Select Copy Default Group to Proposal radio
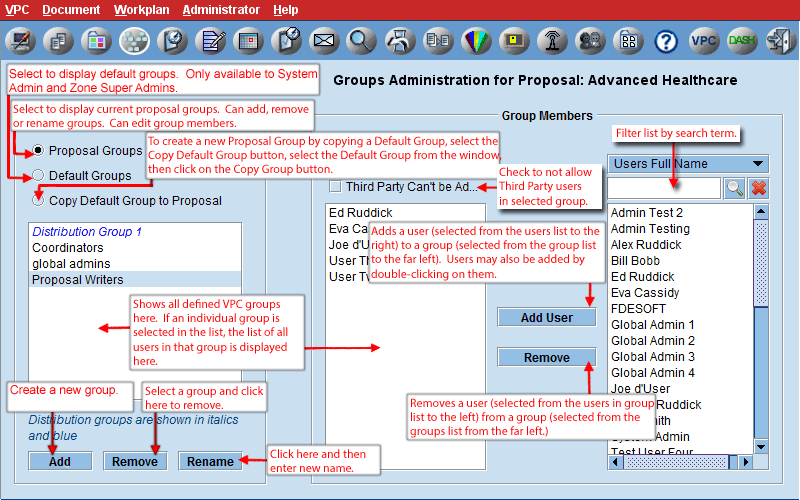This screenshot has height=500, width=800. click(x=38, y=201)
